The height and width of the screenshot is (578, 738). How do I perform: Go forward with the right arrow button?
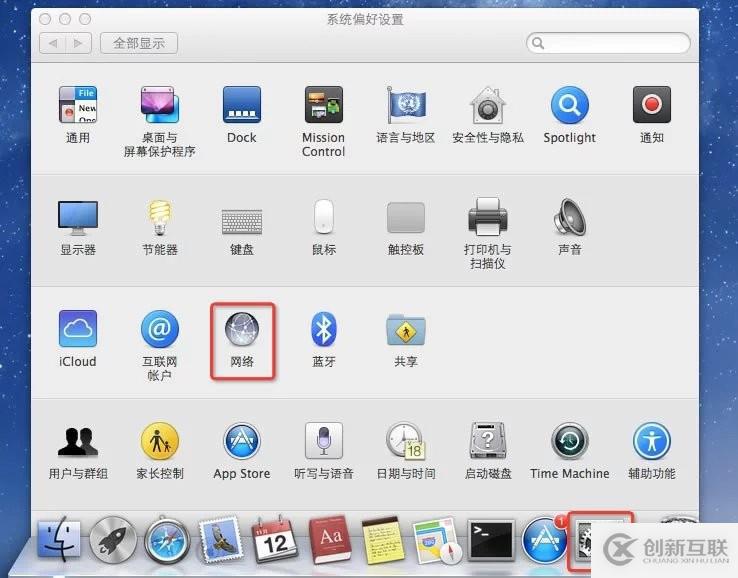click(x=78, y=43)
